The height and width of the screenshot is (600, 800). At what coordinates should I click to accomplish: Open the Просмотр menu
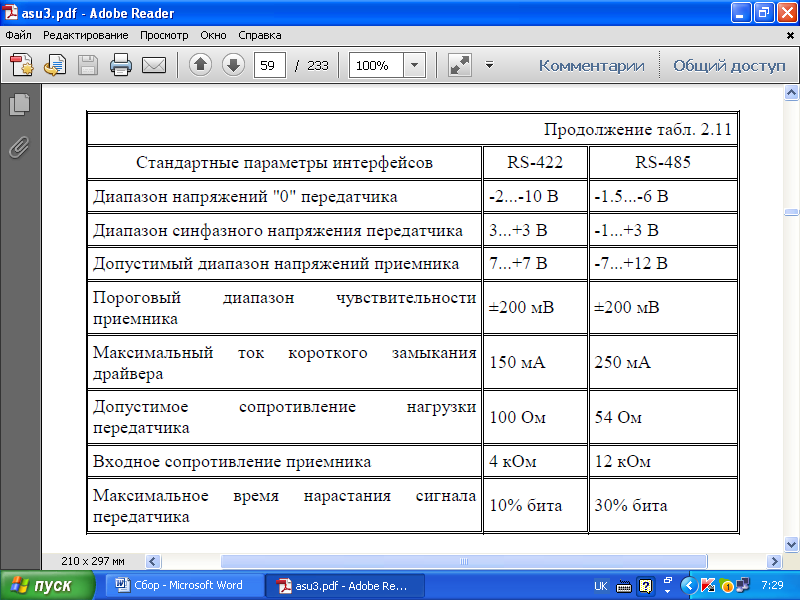pyautogui.click(x=164, y=35)
